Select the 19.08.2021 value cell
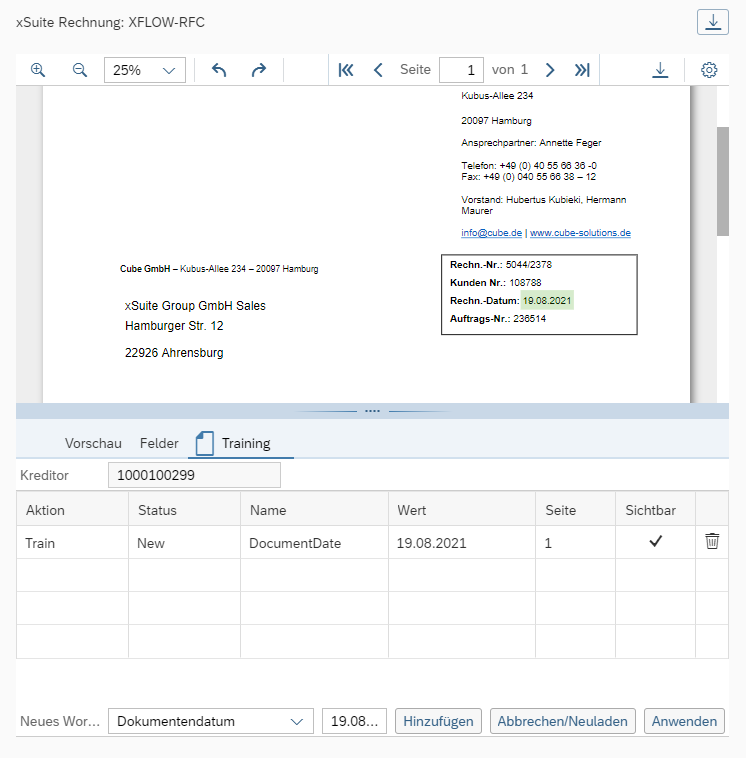746x758 pixels. [462, 543]
